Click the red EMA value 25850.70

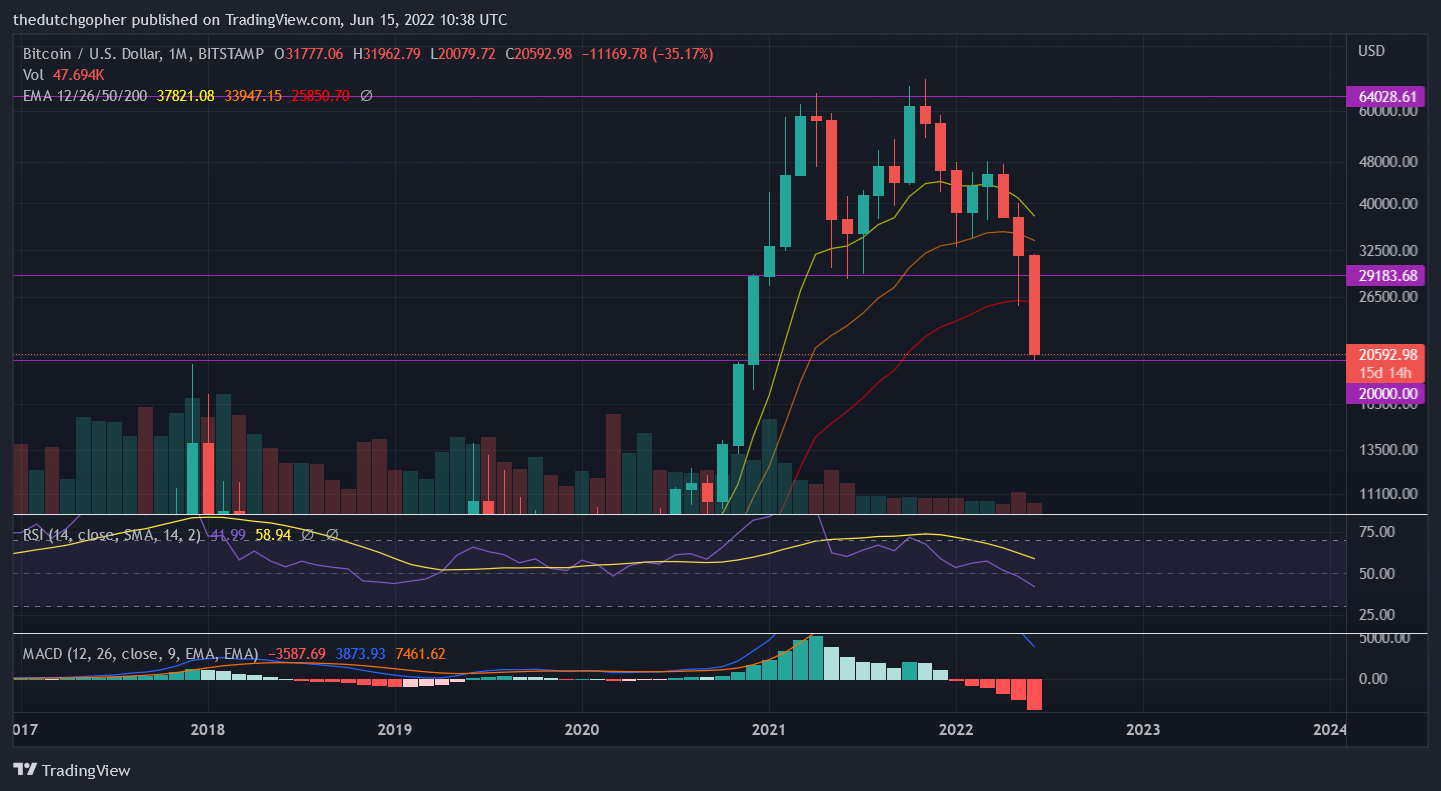320,96
